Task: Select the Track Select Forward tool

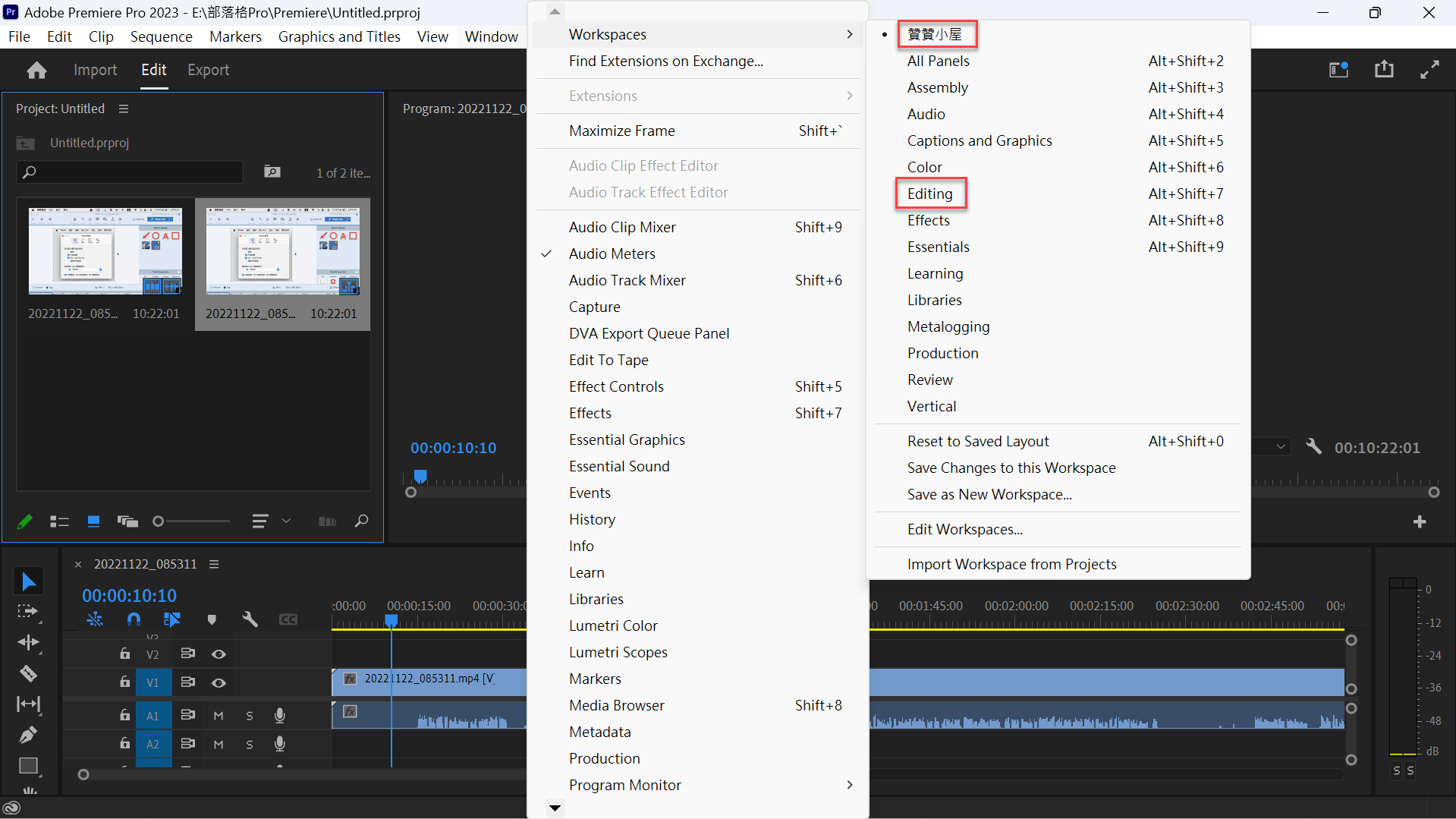Action: (x=28, y=611)
